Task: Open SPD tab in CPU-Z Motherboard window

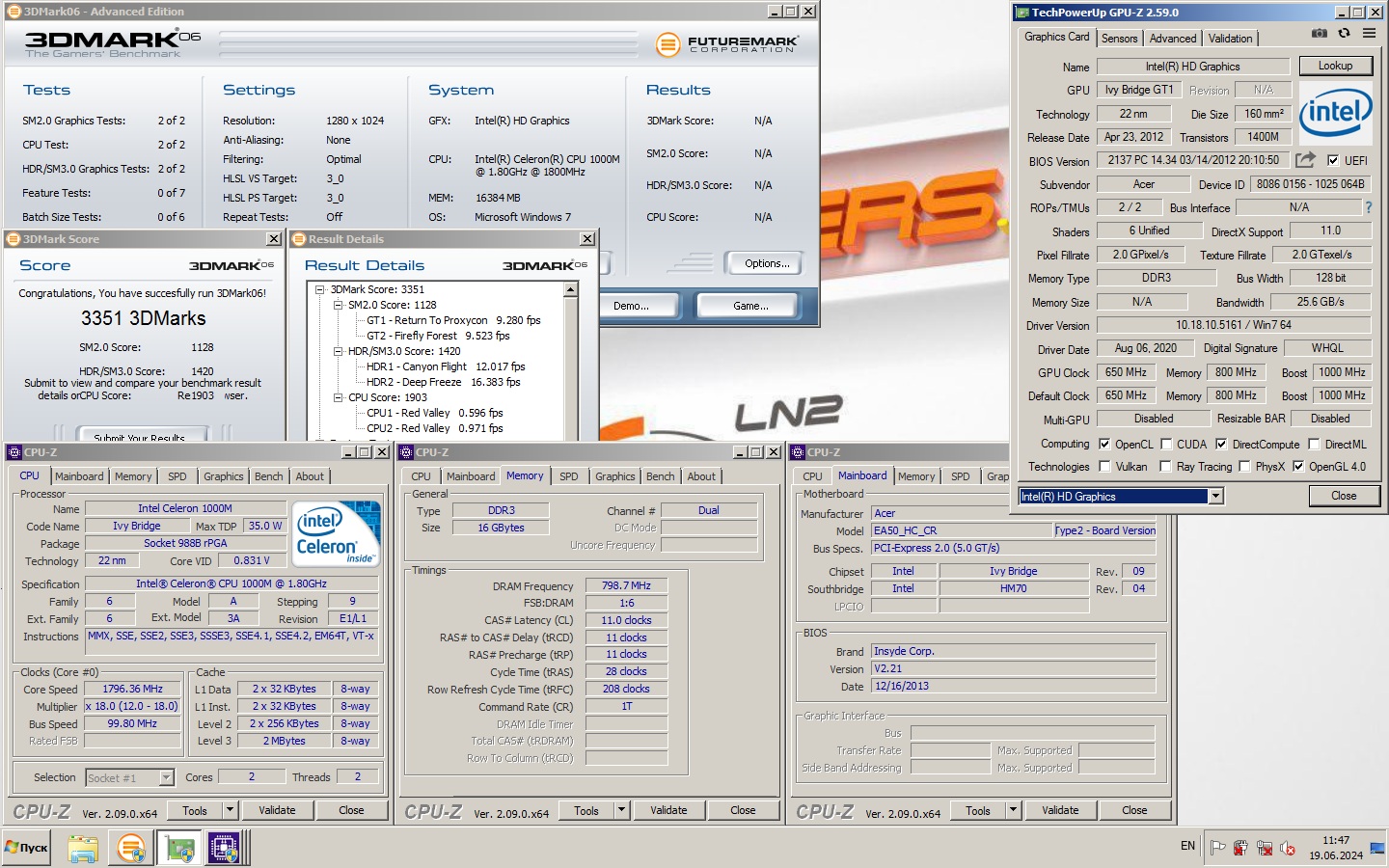Action: tap(961, 476)
